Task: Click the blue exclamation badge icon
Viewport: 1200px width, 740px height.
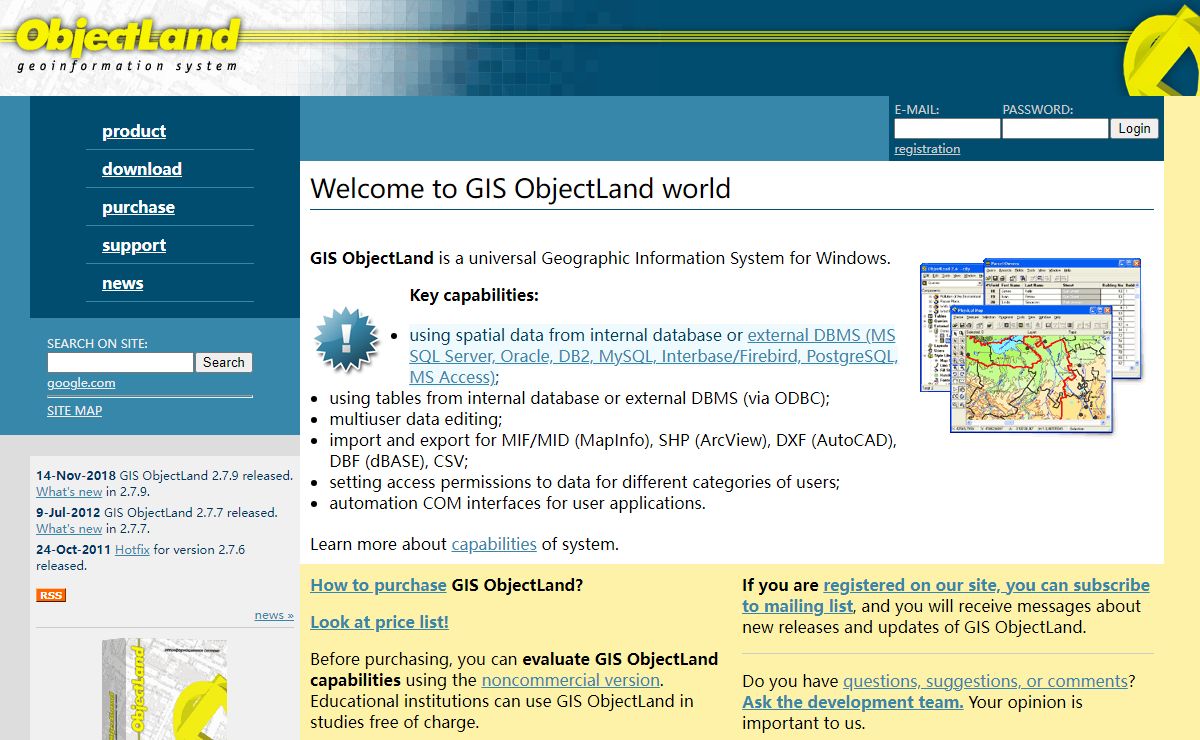Action: tap(346, 340)
